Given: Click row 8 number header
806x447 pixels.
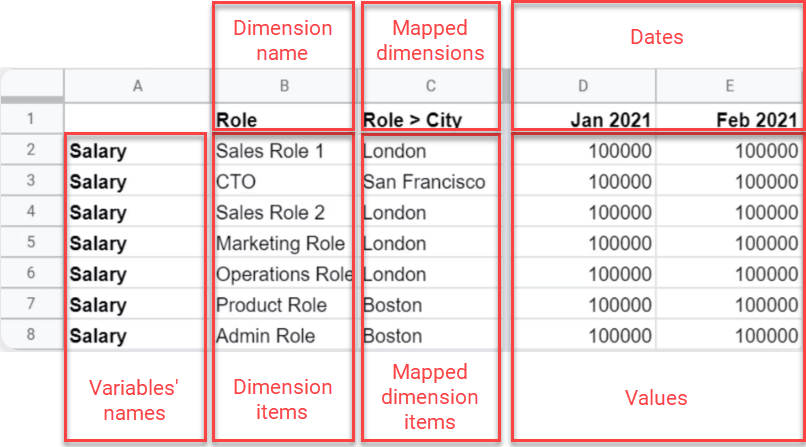Looking at the screenshot, I should pos(31,335).
